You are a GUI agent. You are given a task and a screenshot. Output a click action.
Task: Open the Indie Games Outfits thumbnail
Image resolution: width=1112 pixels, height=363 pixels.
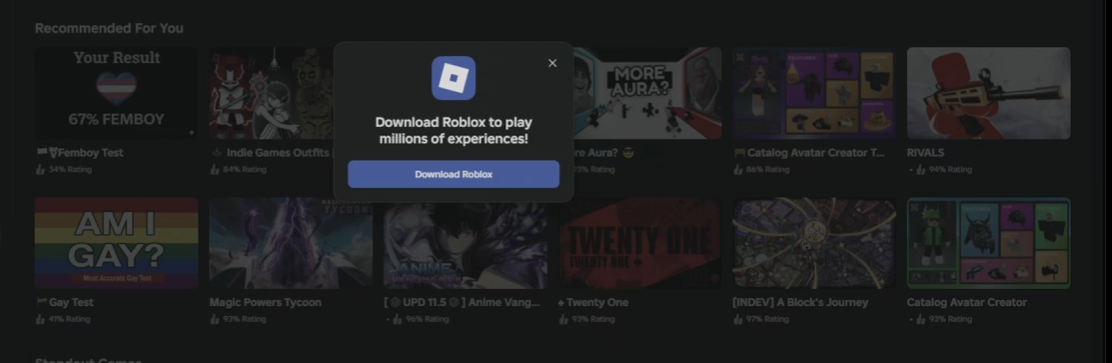271,93
